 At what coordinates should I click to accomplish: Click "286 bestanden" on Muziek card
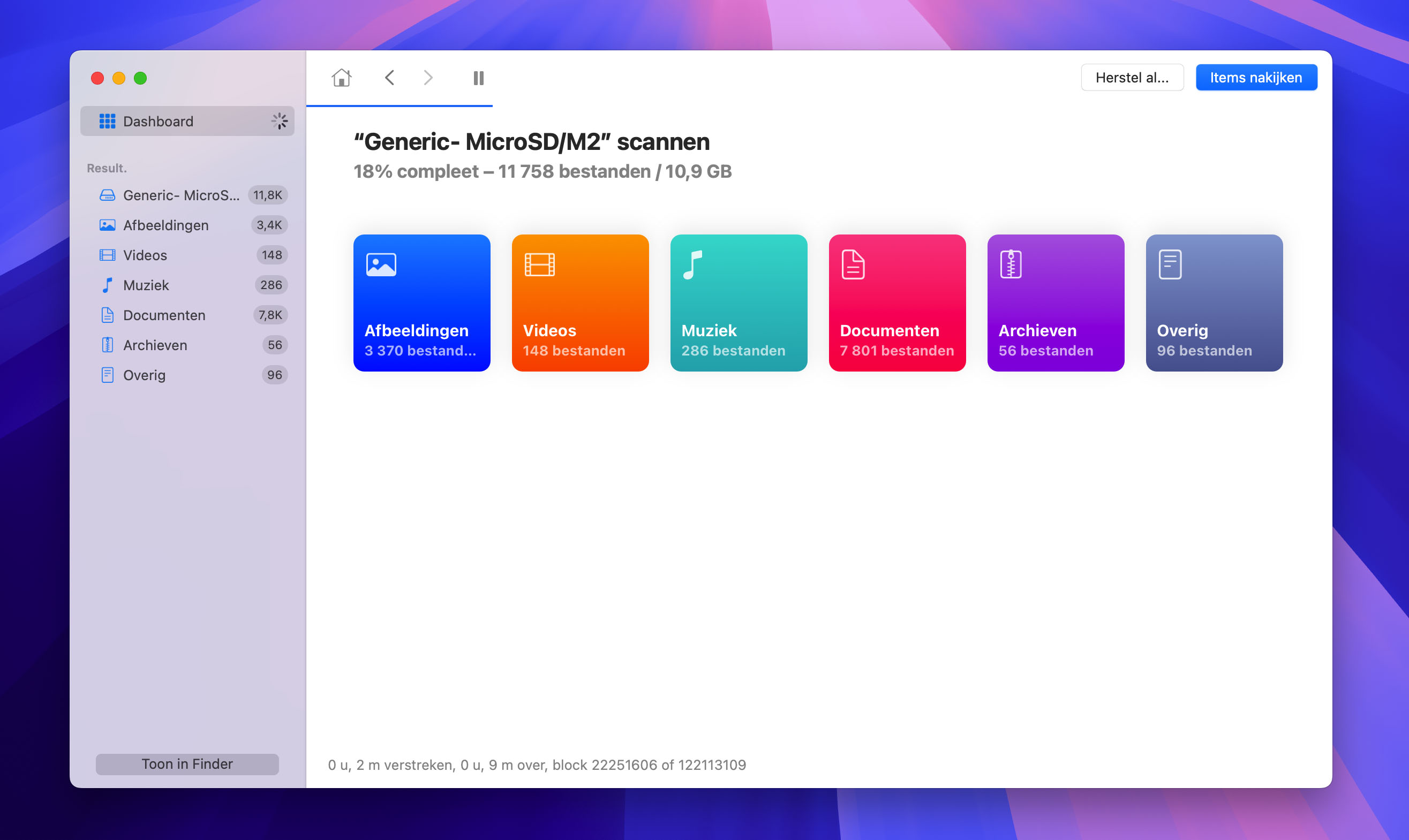click(733, 350)
